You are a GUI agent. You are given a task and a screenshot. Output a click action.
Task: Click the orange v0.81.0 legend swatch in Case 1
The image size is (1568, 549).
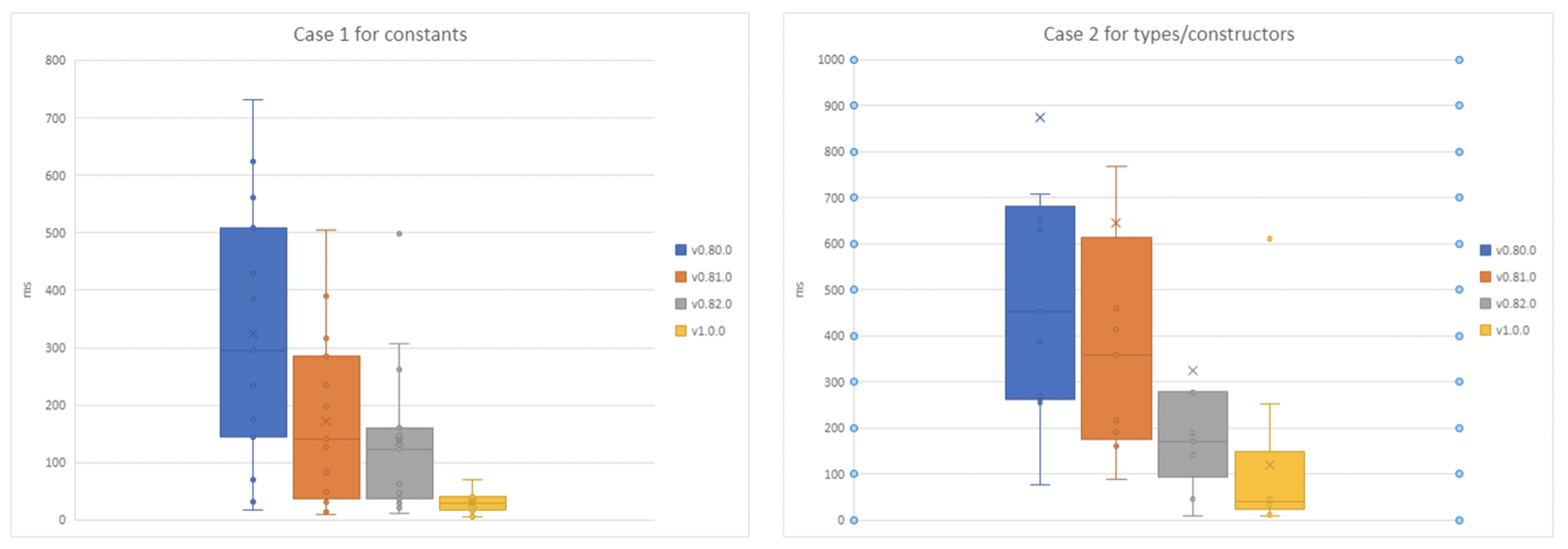pyautogui.click(x=680, y=277)
